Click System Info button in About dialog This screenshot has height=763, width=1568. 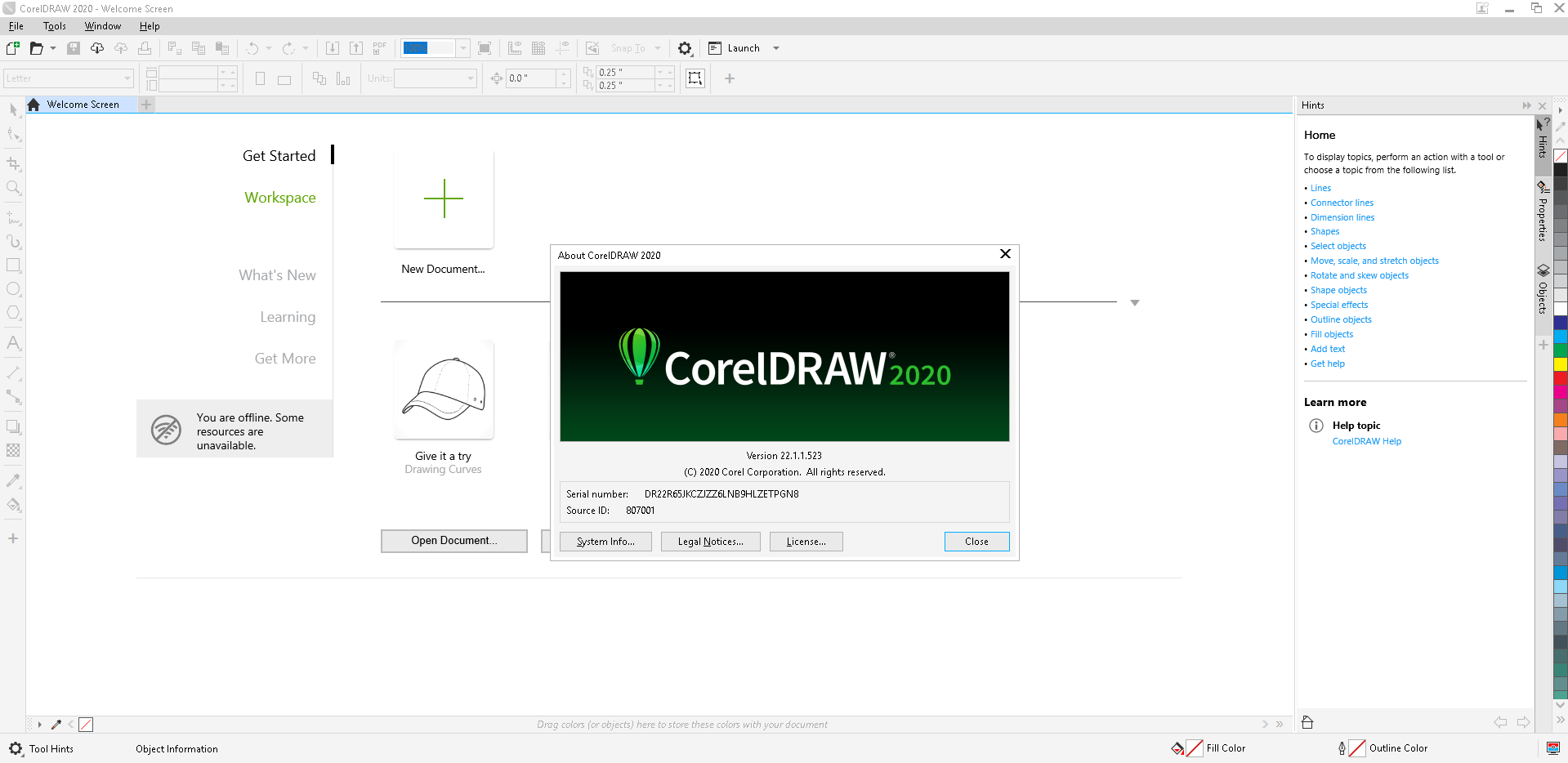click(605, 542)
